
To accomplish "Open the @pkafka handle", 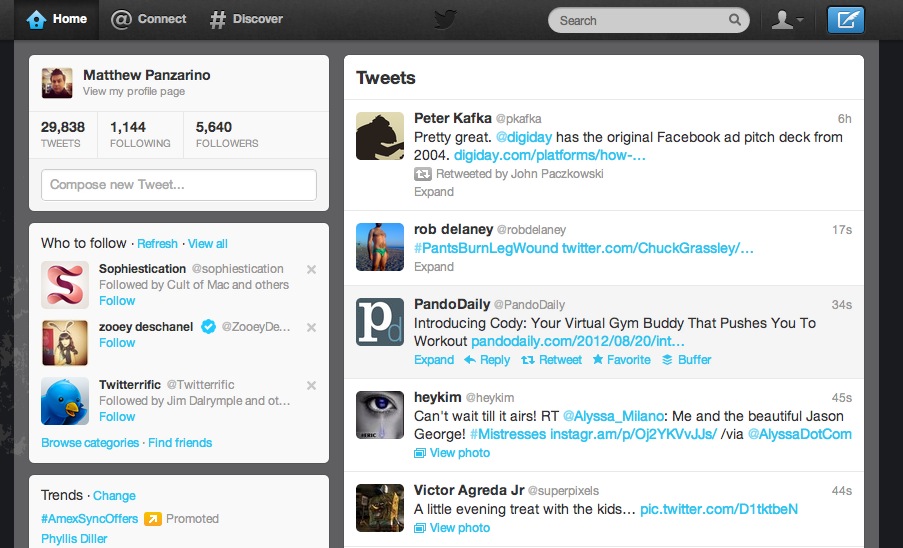I will (518, 119).
